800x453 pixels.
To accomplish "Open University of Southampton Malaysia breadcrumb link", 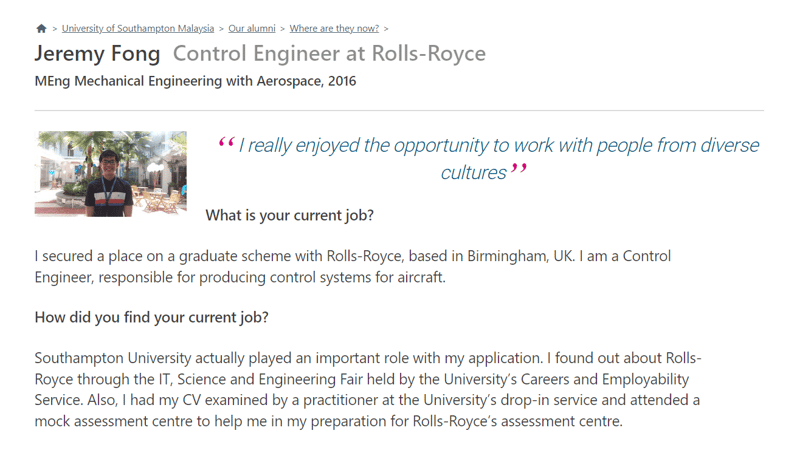I will point(138,29).
